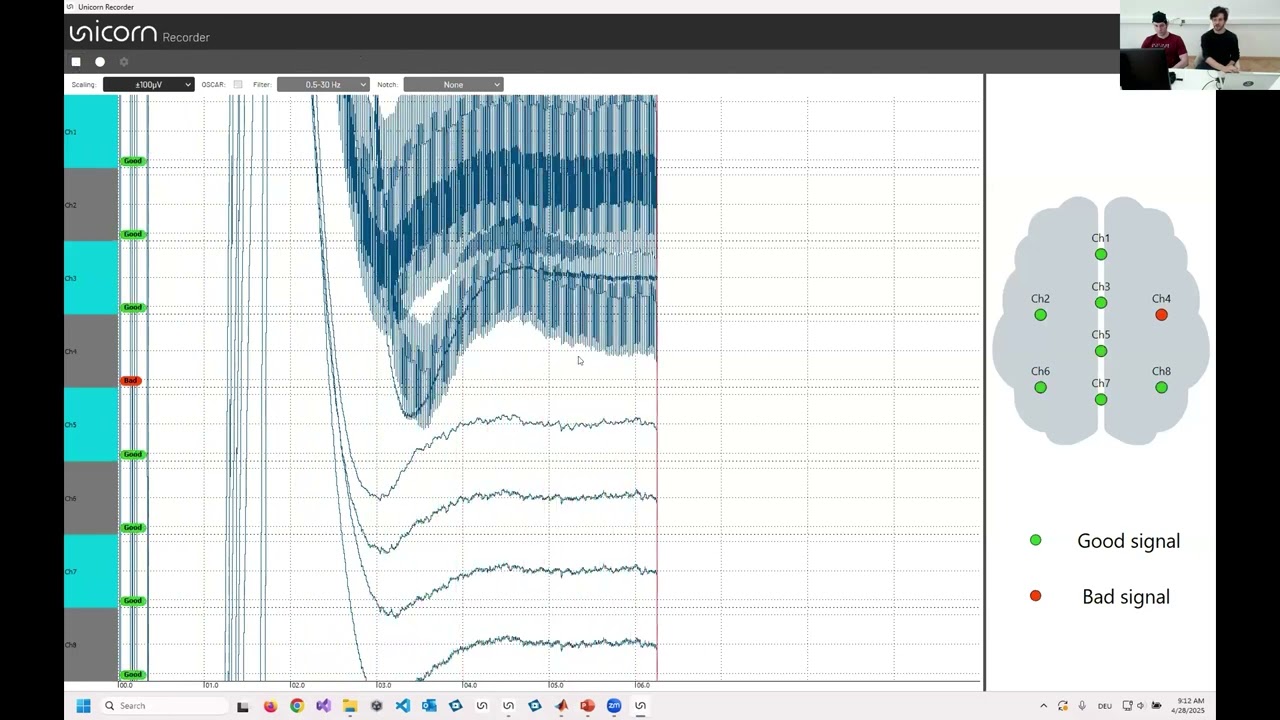Viewport: 1280px width, 720px height.
Task: Click the Good badge on Ch5 row
Action: pos(132,454)
